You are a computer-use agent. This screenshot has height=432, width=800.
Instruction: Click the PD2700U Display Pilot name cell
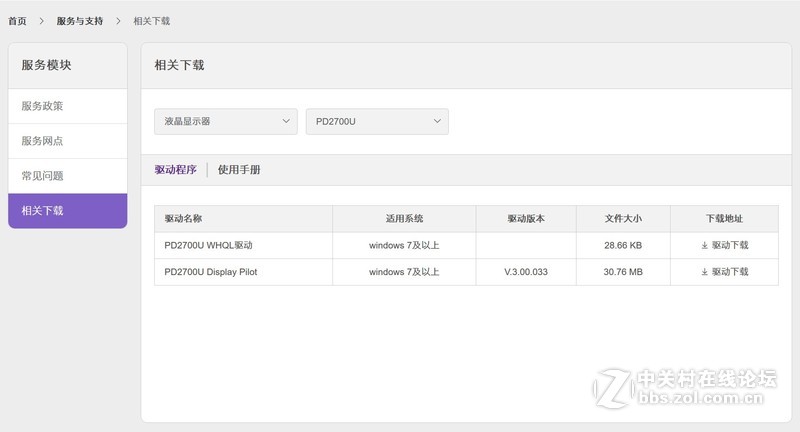coord(243,272)
